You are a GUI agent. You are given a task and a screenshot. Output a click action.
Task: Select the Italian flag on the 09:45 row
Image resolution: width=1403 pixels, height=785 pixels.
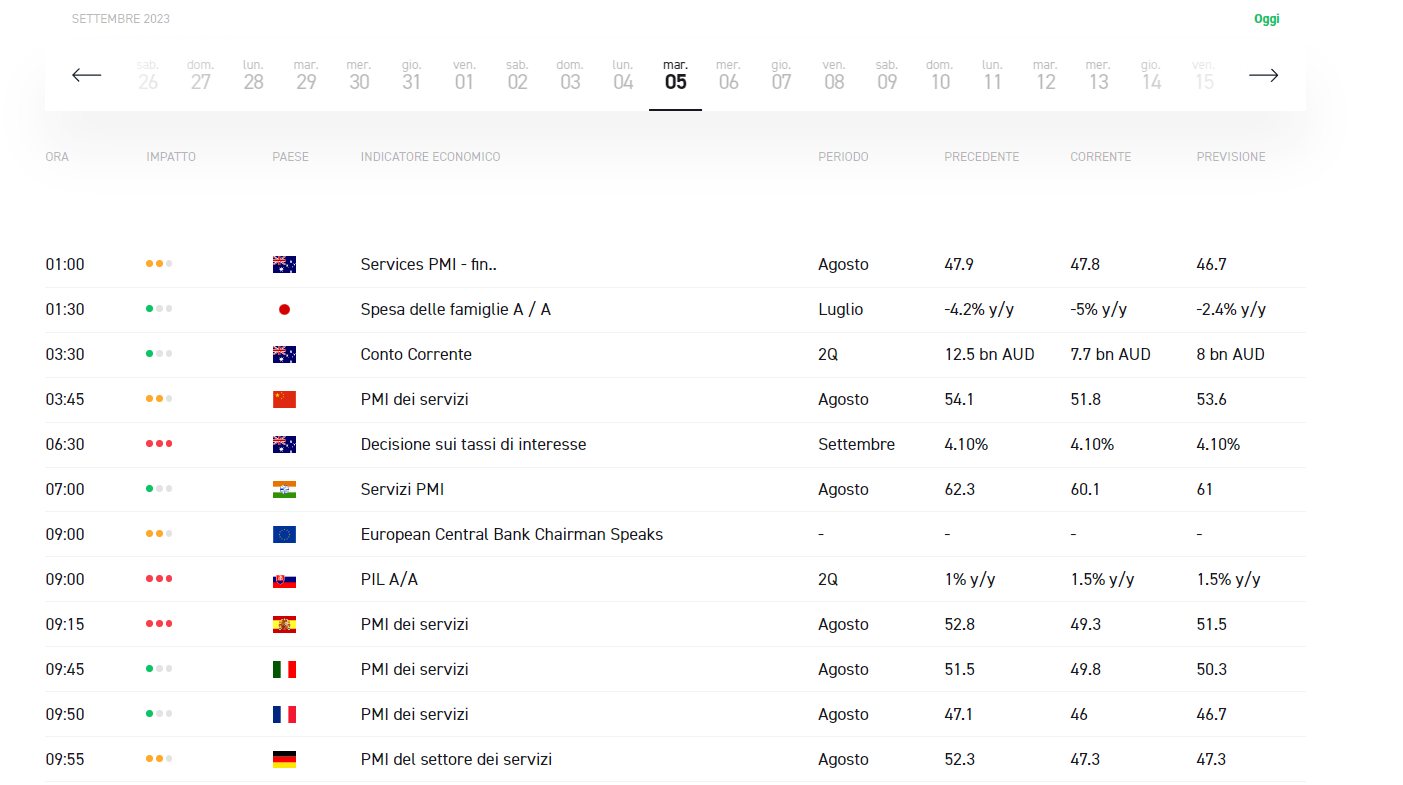(x=284, y=669)
